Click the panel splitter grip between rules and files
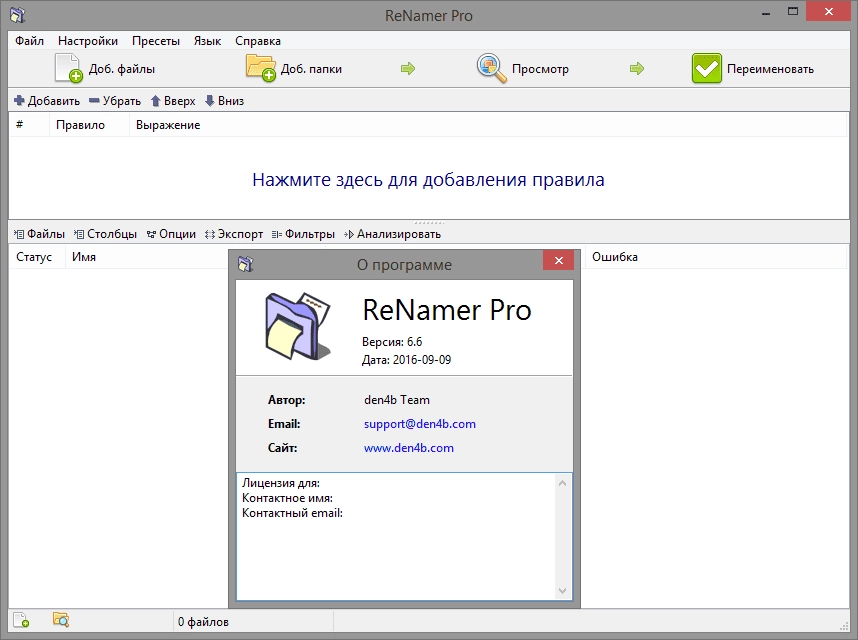This screenshot has width=858, height=640. pyautogui.click(x=429, y=223)
